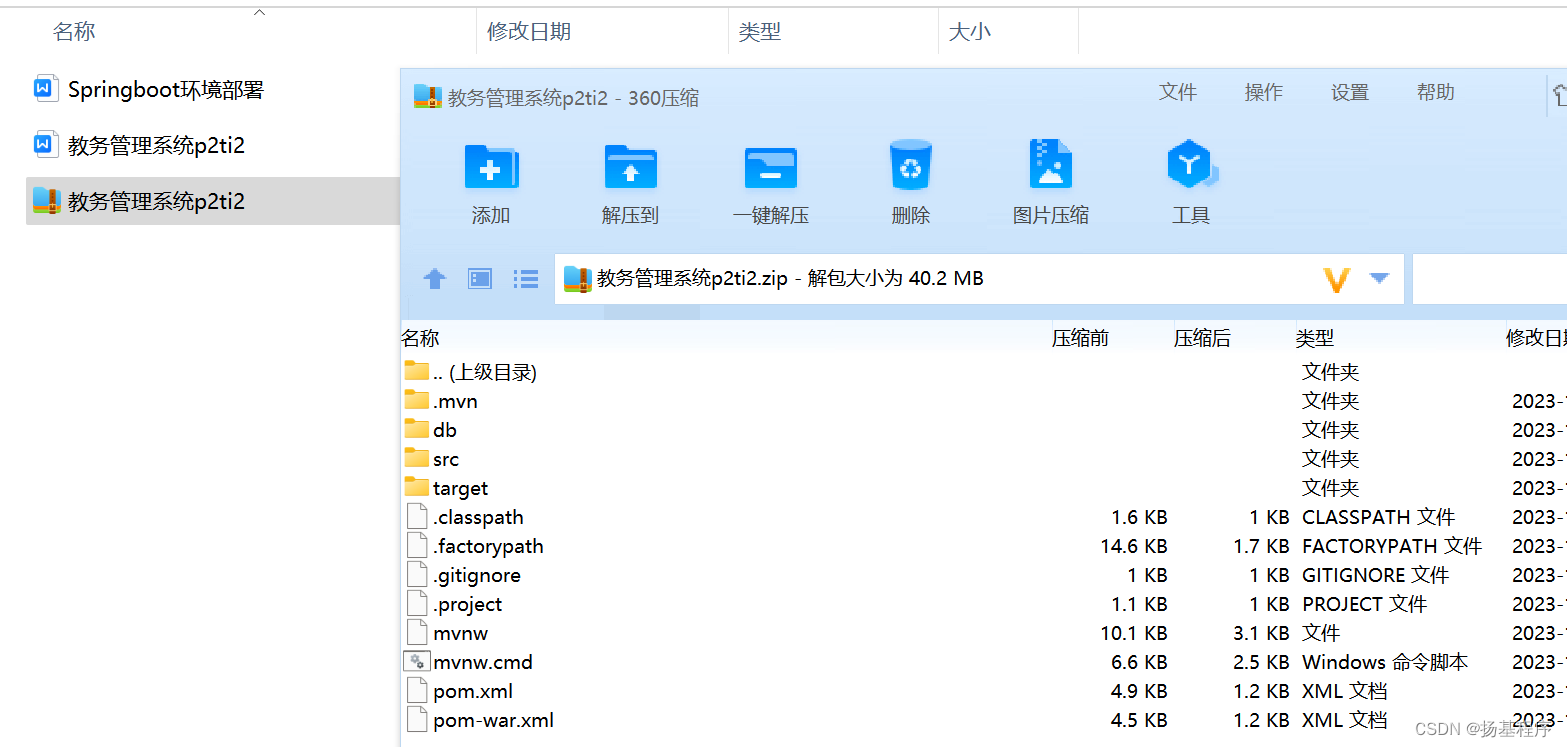
Task: Open the 设置 (Settings) menu
Action: point(1348,92)
